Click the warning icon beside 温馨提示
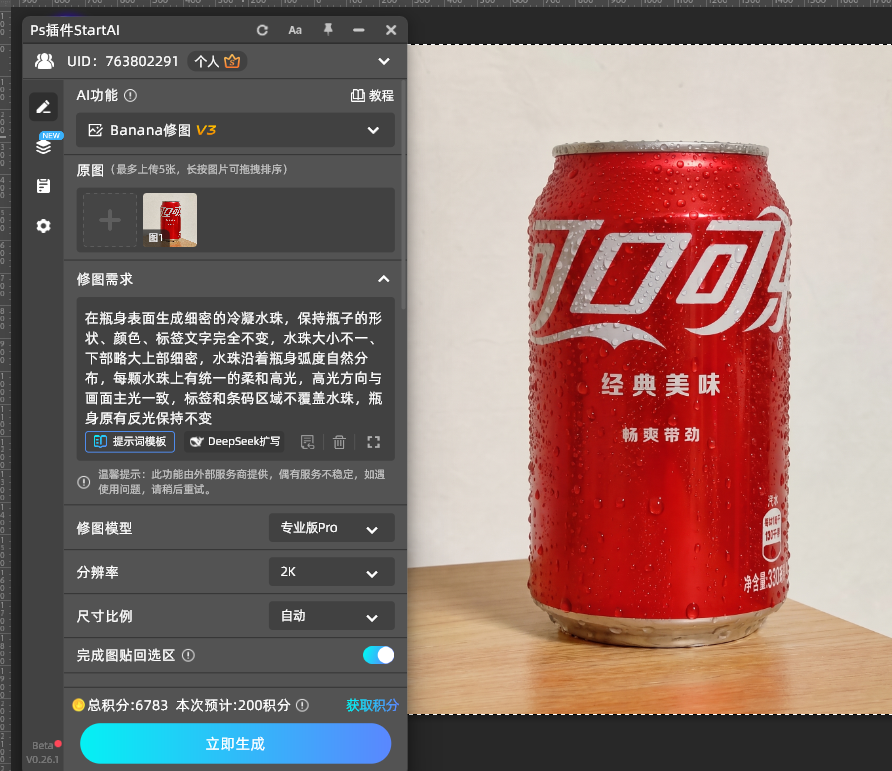892x771 pixels. coord(84,482)
